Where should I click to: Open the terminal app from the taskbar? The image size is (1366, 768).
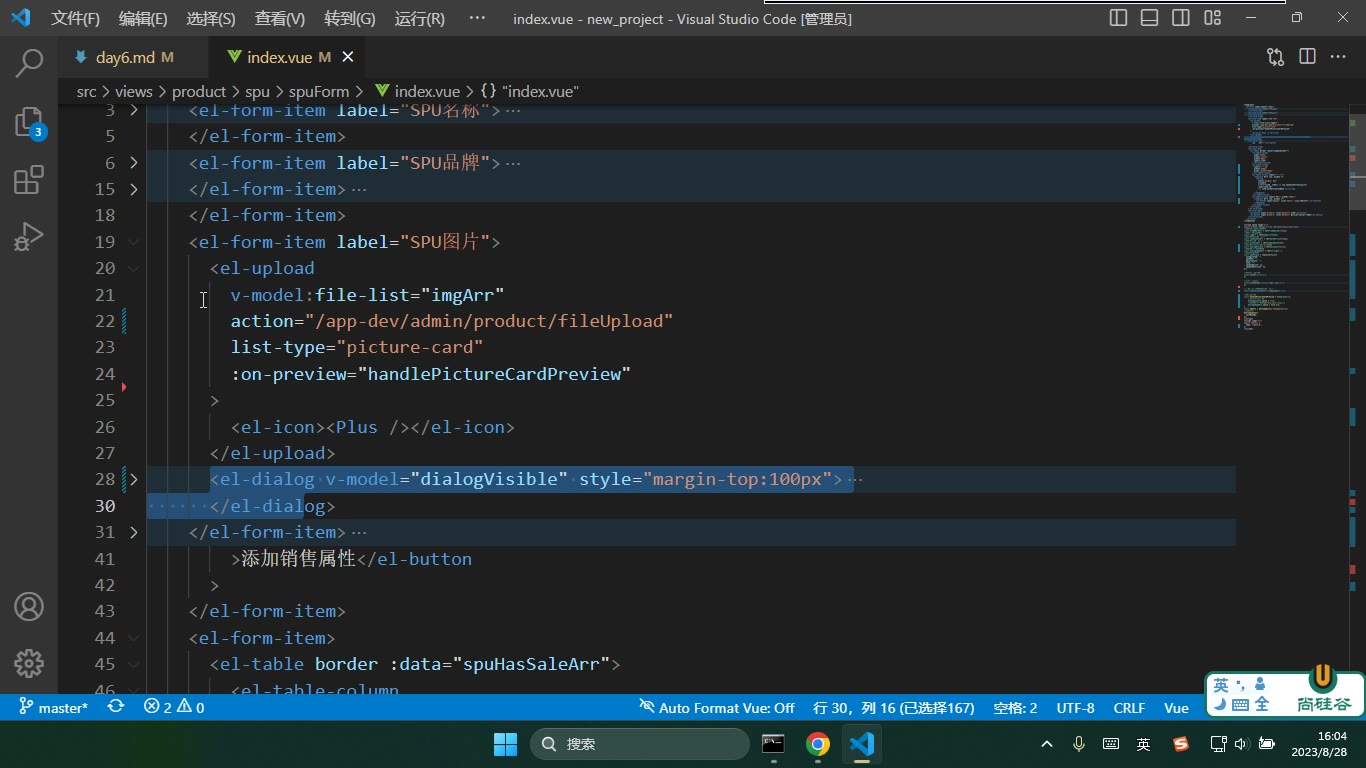(773, 744)
